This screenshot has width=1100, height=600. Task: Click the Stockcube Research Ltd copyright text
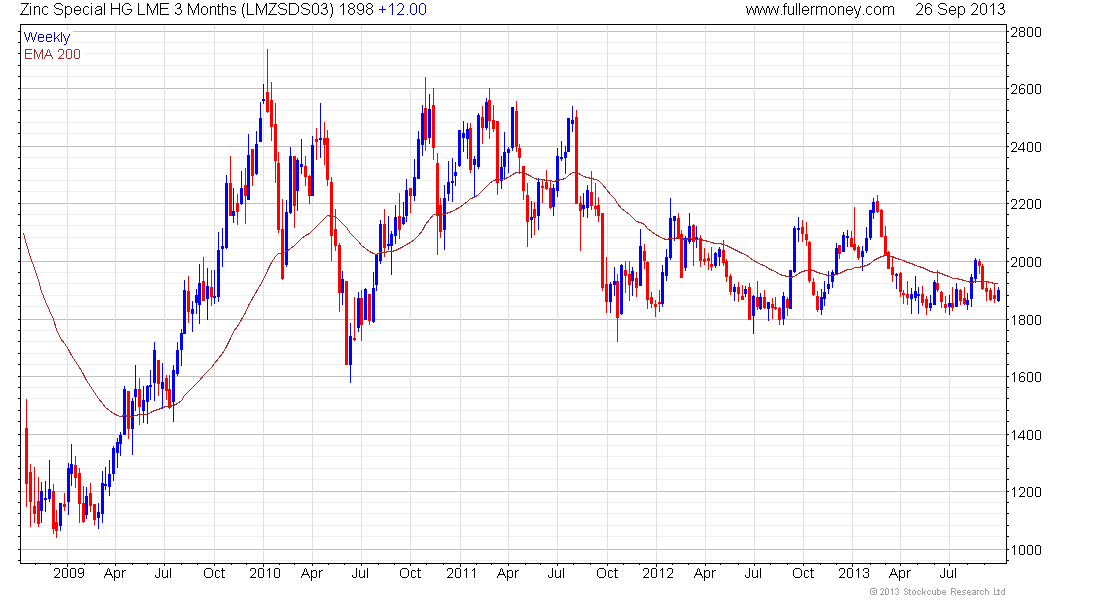point(937,592)
